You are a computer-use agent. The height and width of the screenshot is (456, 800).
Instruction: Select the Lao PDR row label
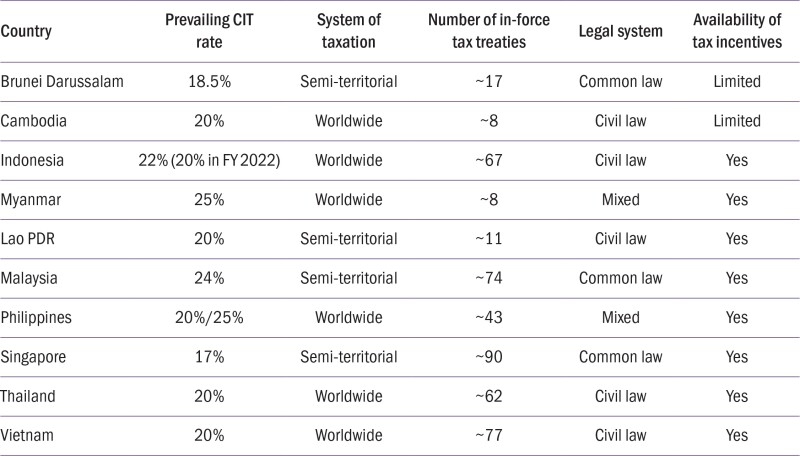[x=31, y=238]
